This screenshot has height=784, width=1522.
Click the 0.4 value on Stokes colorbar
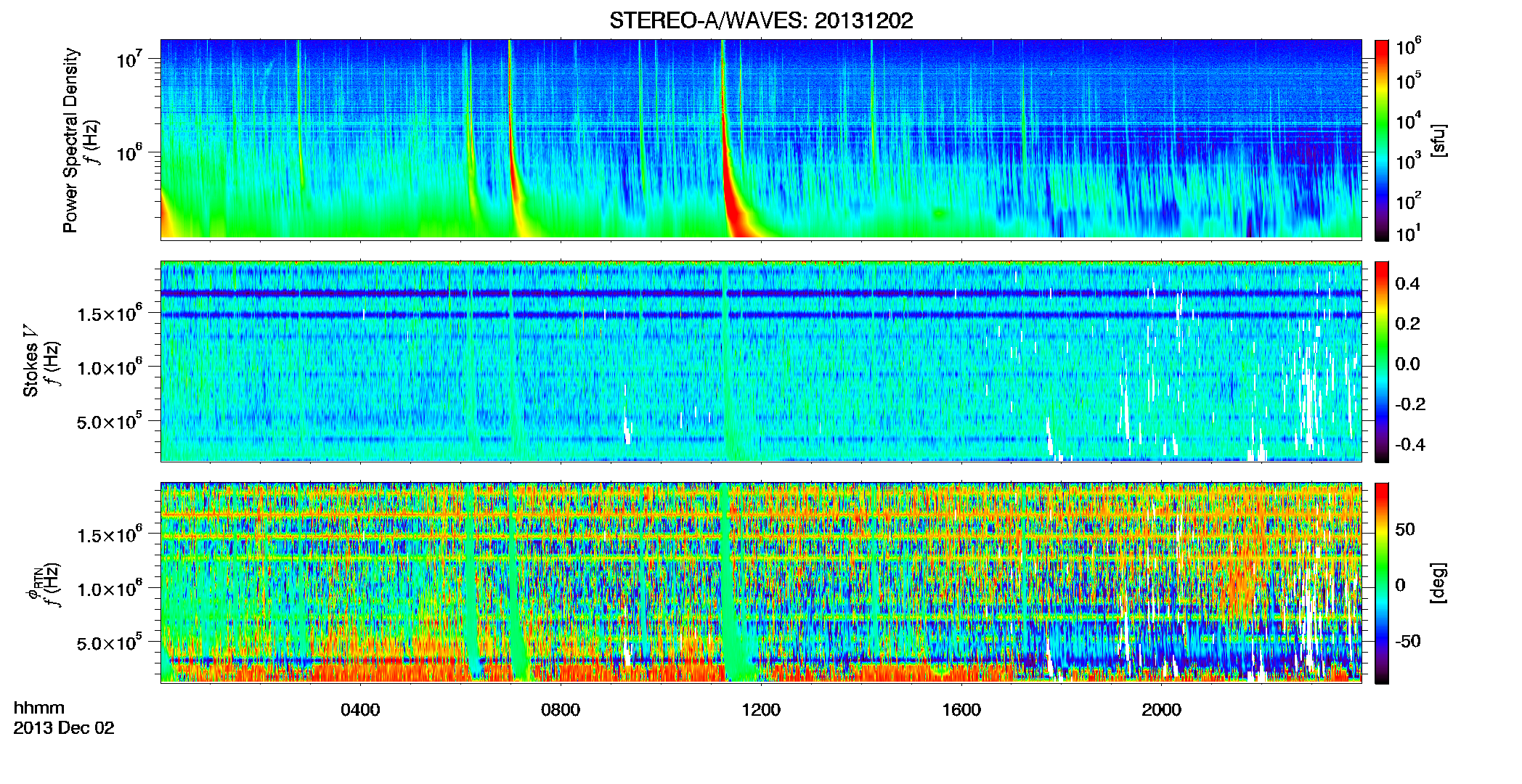click(x=1407, y=284)
